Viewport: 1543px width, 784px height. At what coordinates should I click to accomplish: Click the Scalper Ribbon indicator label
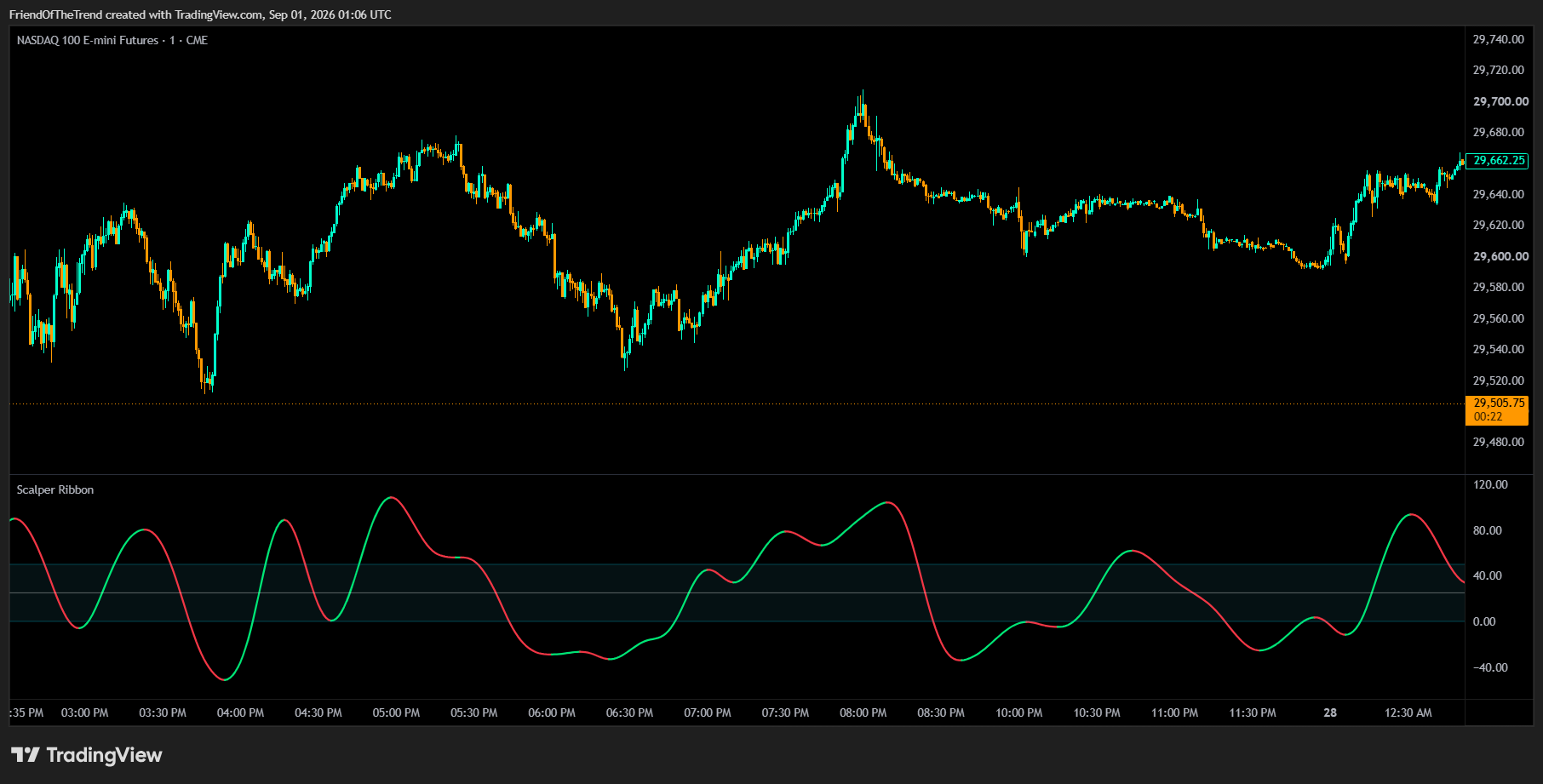(55, 489)
